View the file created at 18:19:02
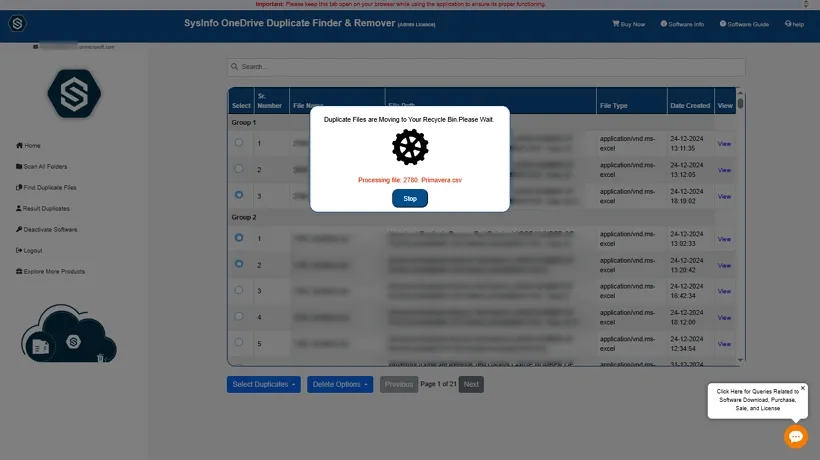The width and height of the screenshot is (820, 460). tap(724, 197)
